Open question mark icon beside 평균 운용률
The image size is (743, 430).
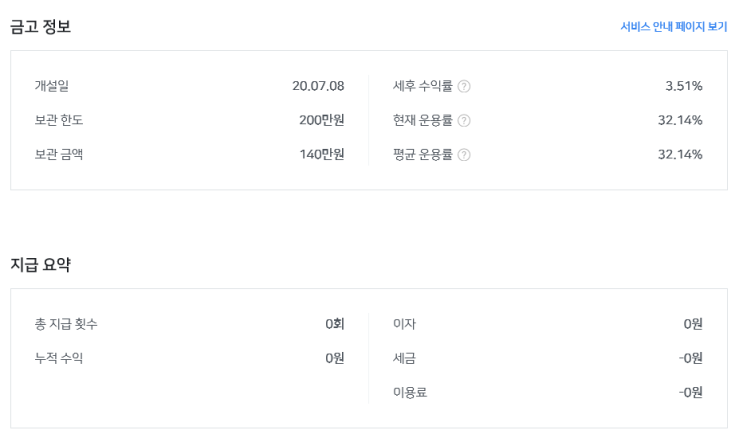(x=464, y=155)
